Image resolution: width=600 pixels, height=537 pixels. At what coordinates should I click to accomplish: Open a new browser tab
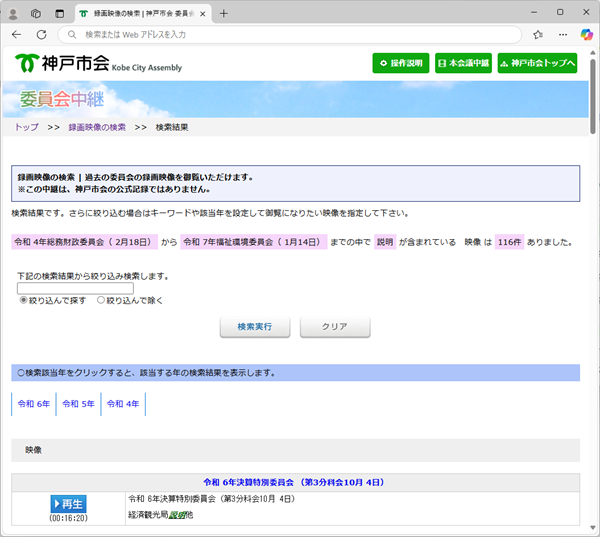click(x=223, y=13)
